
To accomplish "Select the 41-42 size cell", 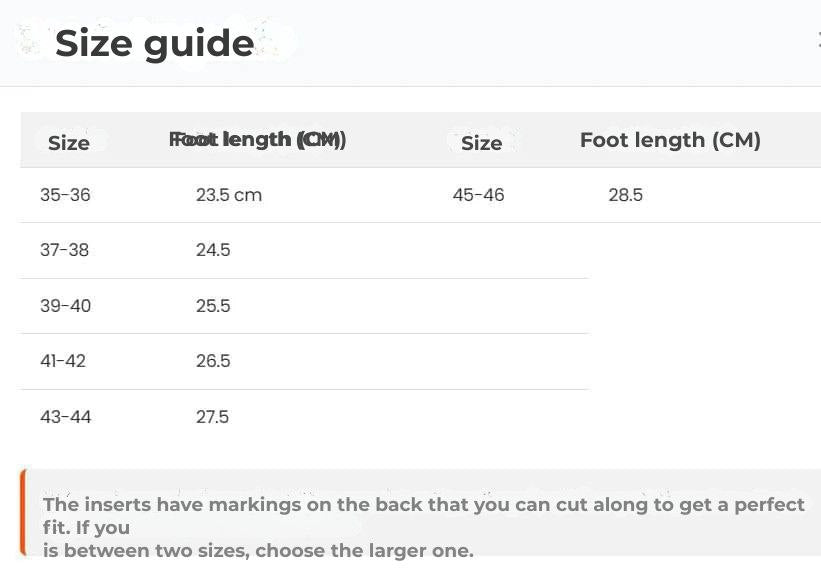I will [x=63, y=361].
